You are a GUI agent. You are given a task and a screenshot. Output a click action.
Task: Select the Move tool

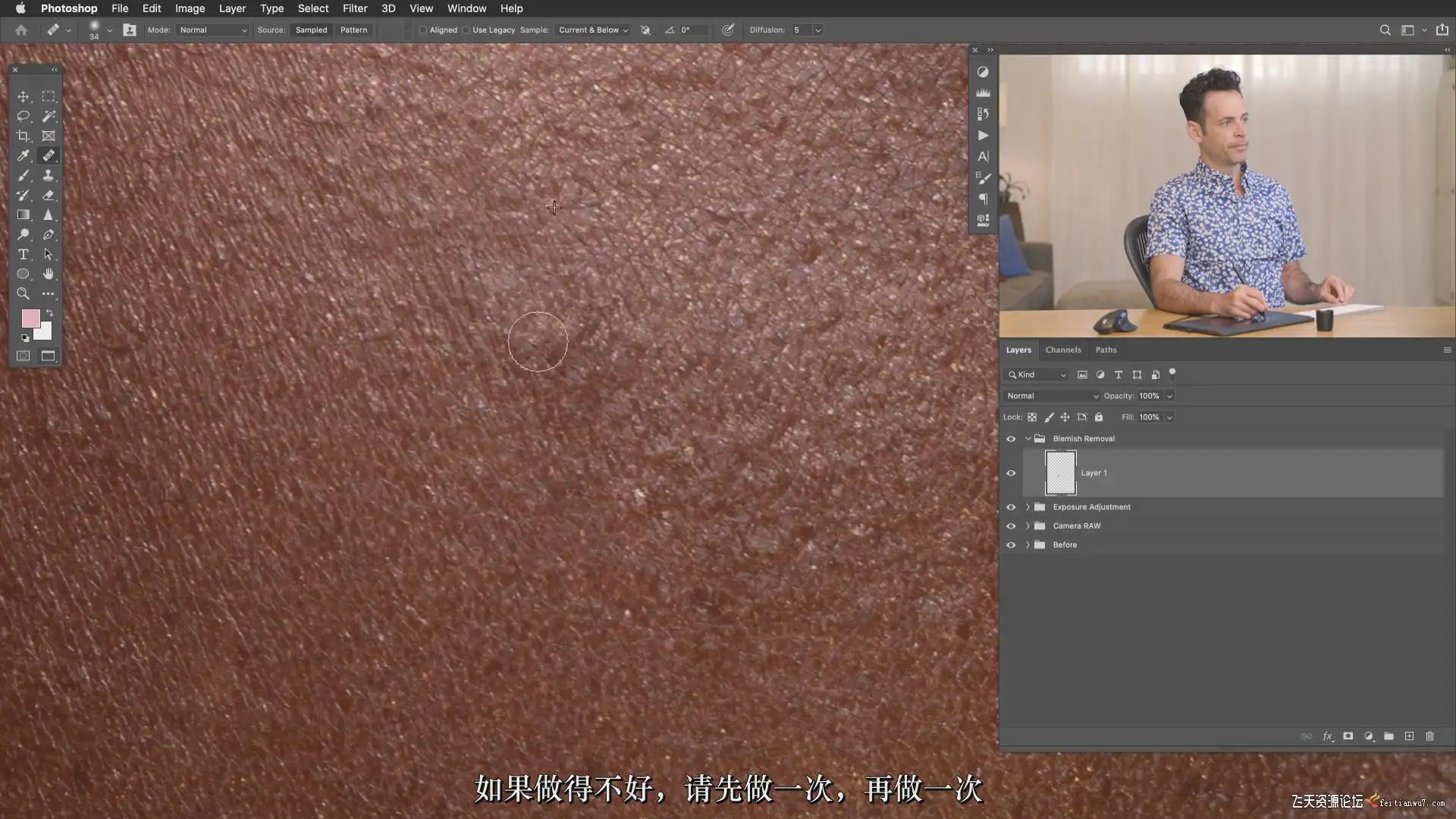(x=23, y=96)
